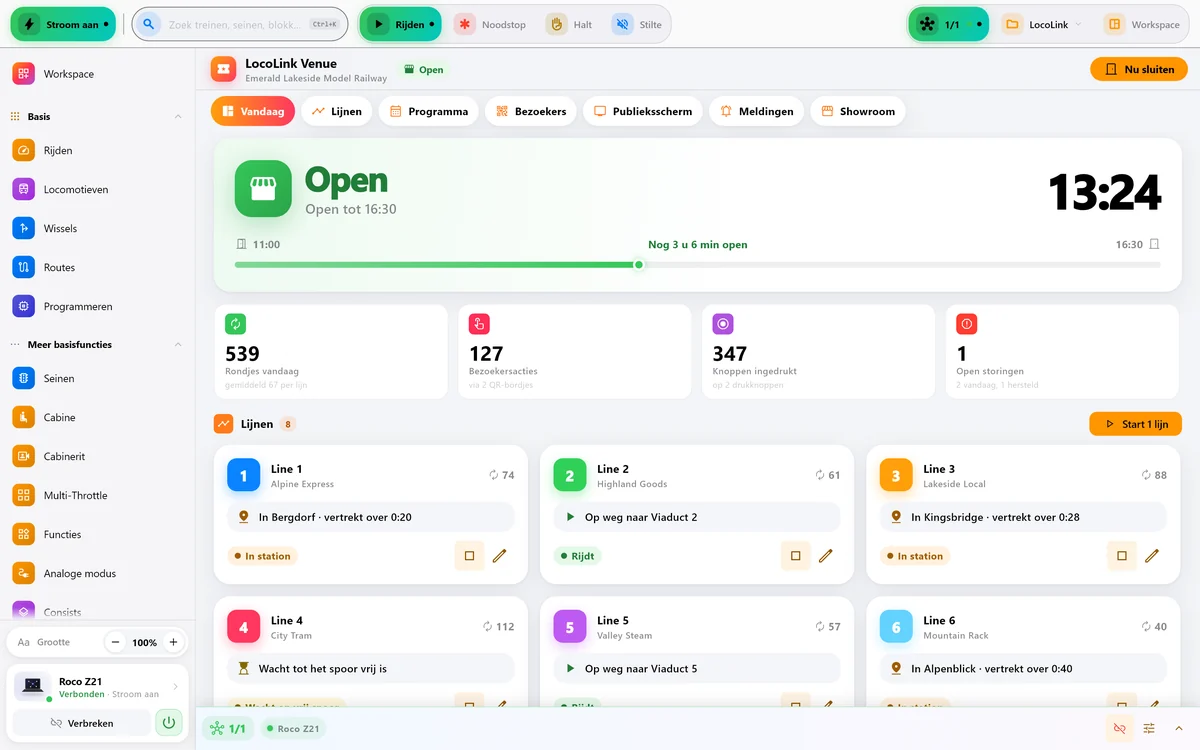Image resolution: width=1200 pixels, height=750 pixels.
Task: Open Seinen in the sidebar
Action: 97,378
